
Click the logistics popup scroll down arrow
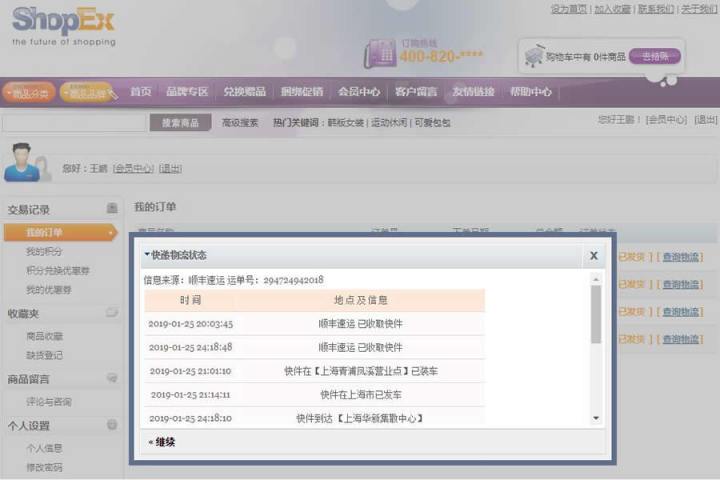coord(596,417)
